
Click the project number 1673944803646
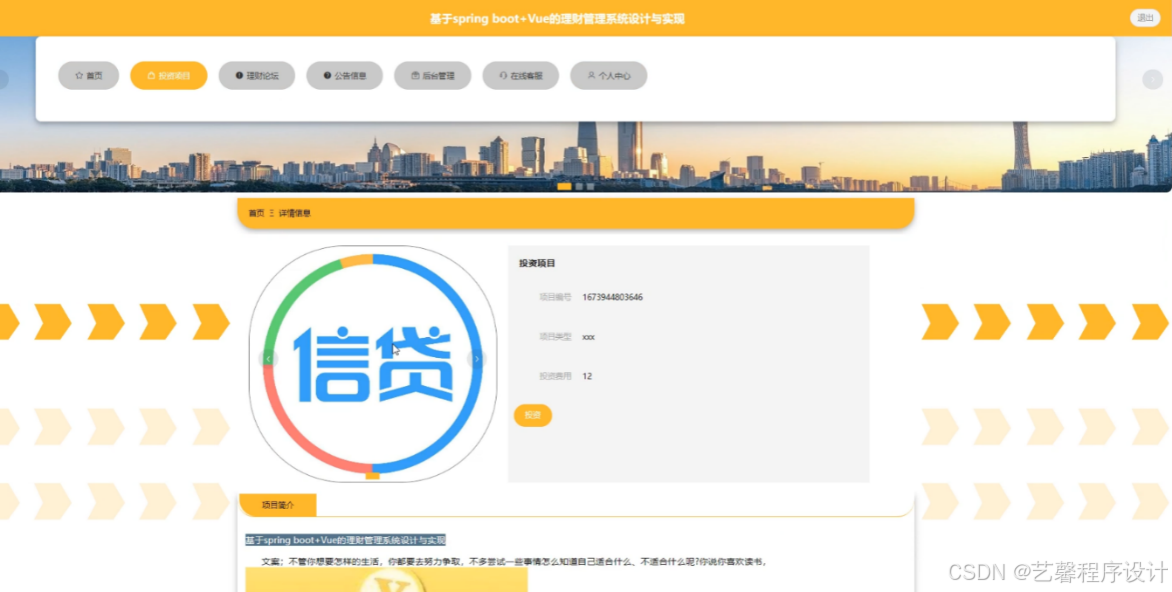[x=612, y=297]
